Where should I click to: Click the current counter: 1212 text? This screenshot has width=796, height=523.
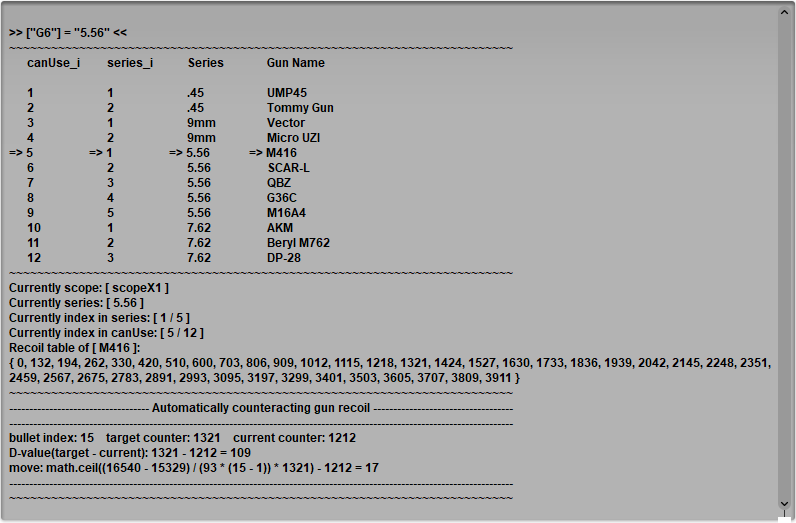[x=294, y=438]
